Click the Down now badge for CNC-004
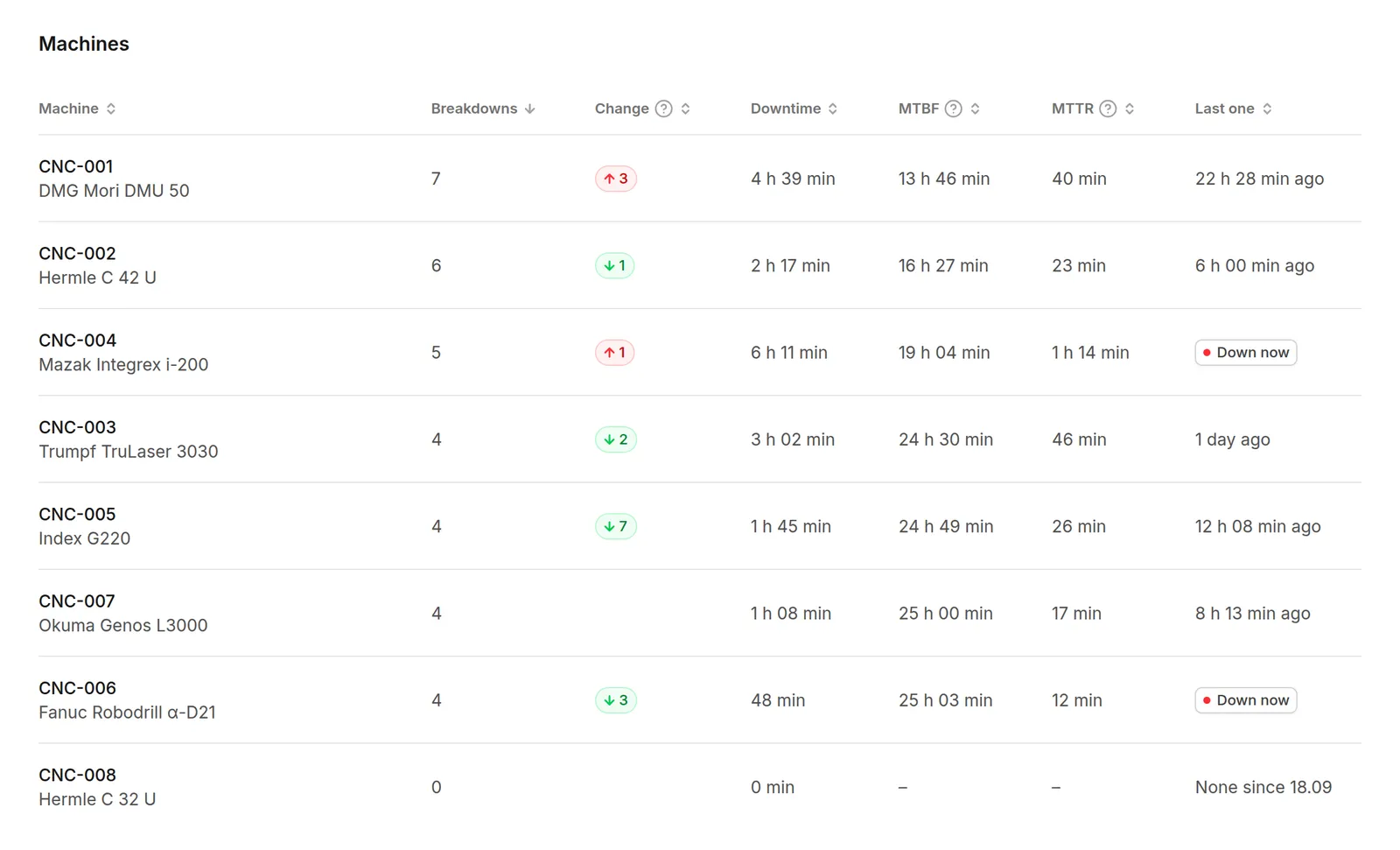This screenshot has width=1400, height=850. 1246,353
